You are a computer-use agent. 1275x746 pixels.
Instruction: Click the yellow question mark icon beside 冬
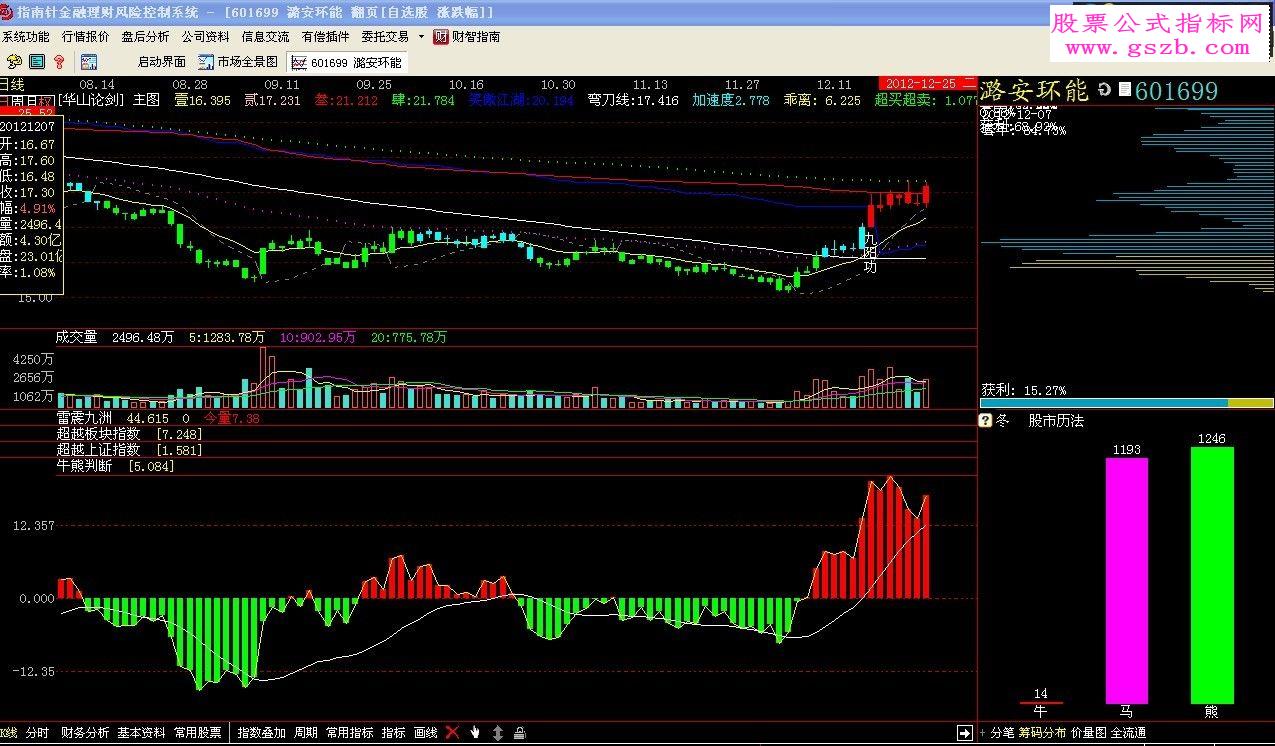(x=986, y=421)
